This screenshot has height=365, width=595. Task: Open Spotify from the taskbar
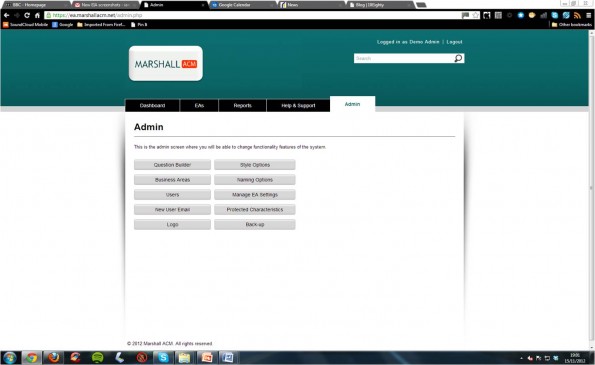click(x=98, y=357)
